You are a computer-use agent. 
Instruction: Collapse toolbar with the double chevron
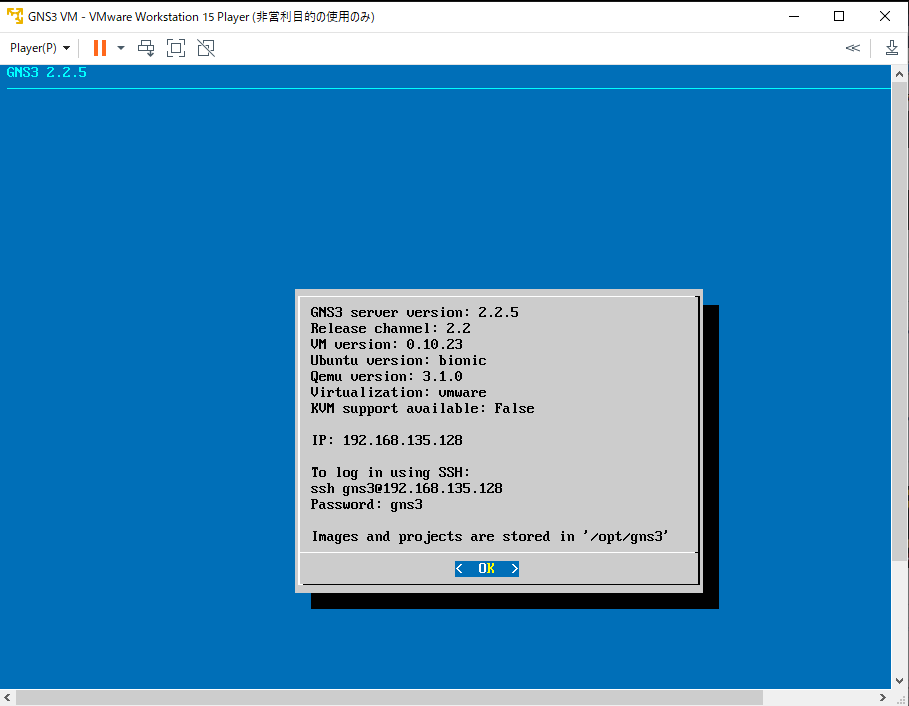pos(852,48)
